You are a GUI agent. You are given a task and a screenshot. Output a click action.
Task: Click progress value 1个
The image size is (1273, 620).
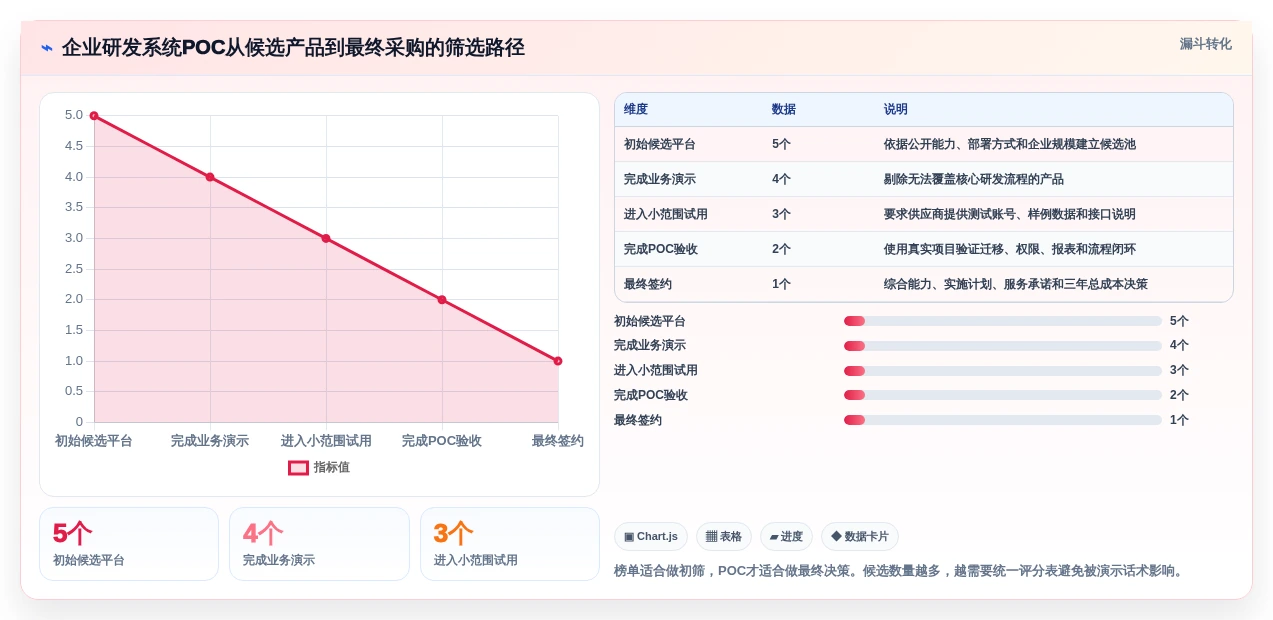tap(1179, 420)
